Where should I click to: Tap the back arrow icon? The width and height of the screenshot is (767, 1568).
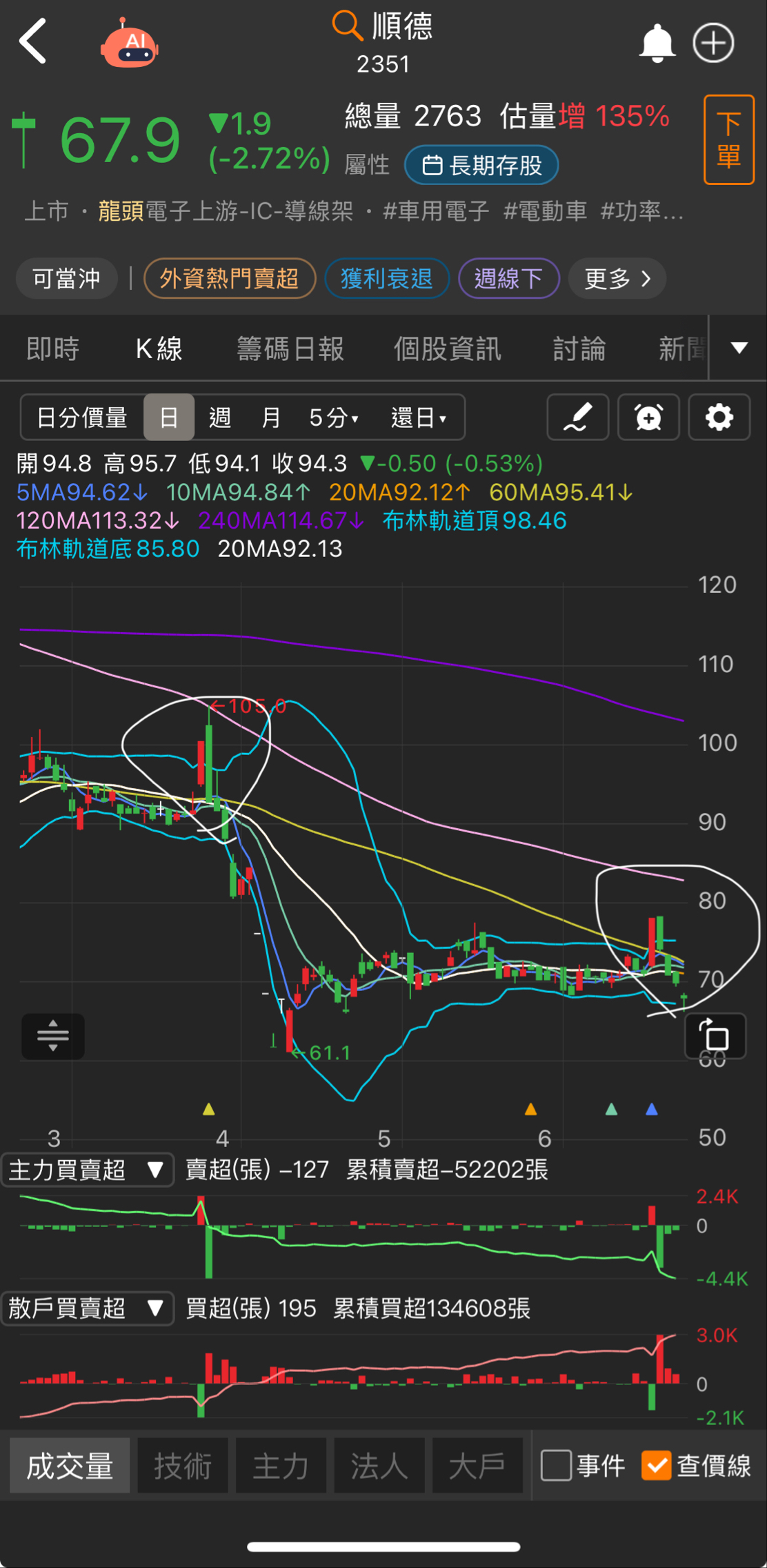[x=32, y=41]
